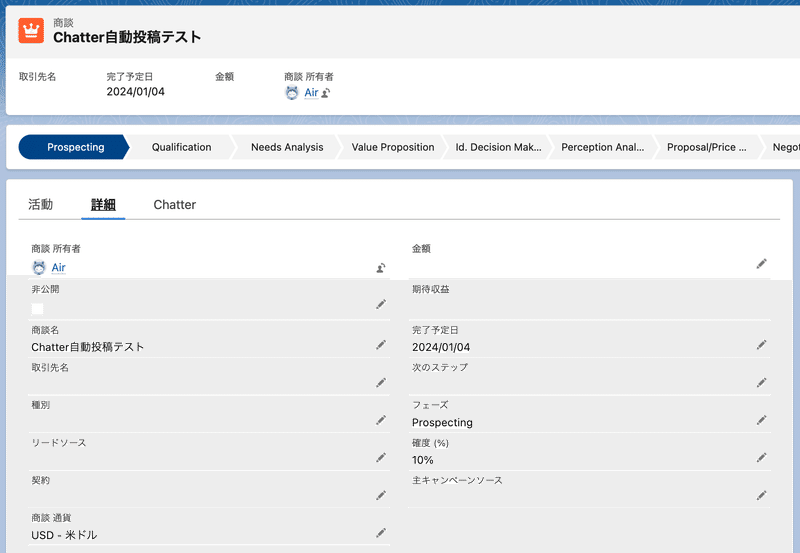Edit the 非公開 field with pencil icon
Viewport: 800px width, 553px height.
(381, 305)
